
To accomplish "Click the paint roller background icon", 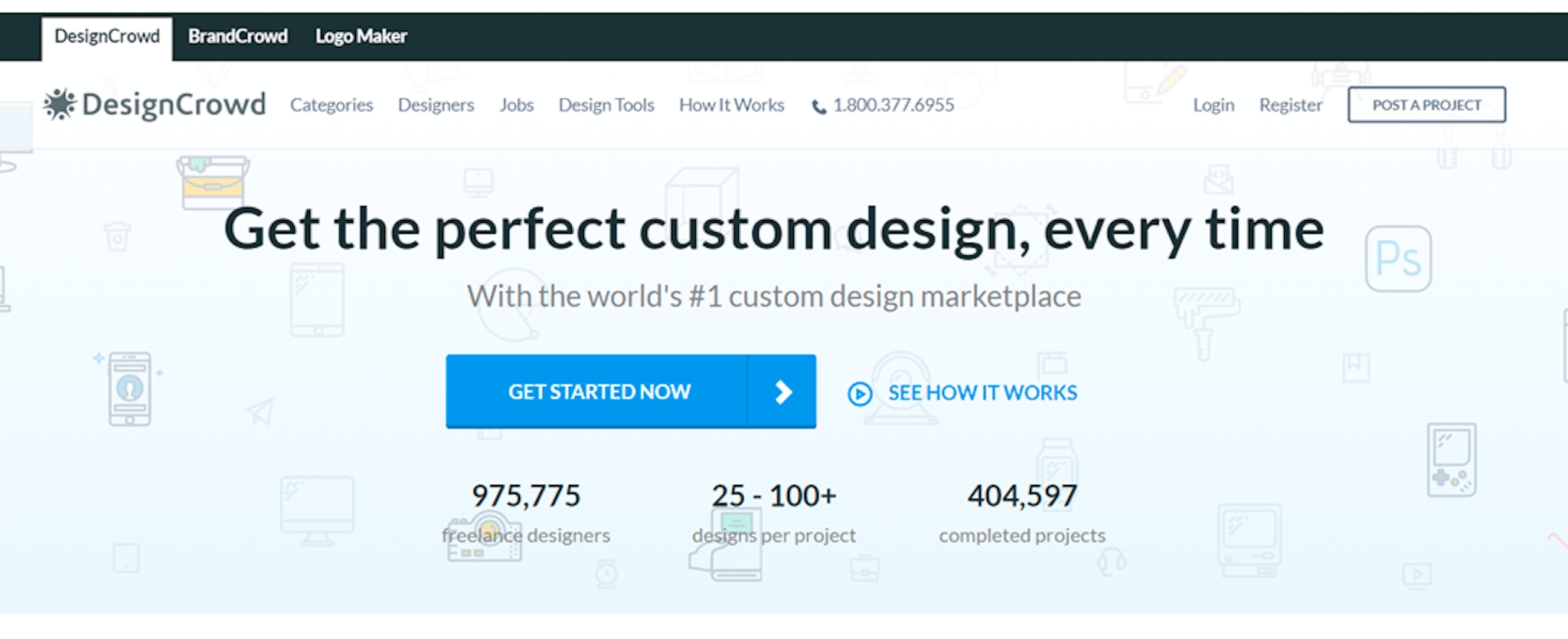I will [x=1205, y=322].
